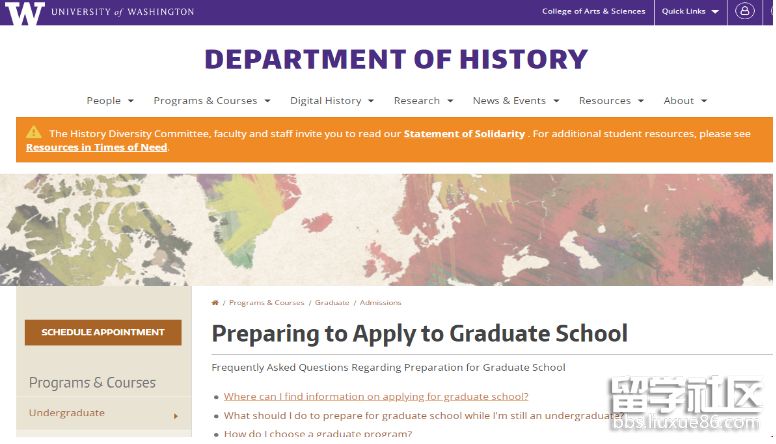Expand the Programs & Courses menu arrow

(267, 101)
